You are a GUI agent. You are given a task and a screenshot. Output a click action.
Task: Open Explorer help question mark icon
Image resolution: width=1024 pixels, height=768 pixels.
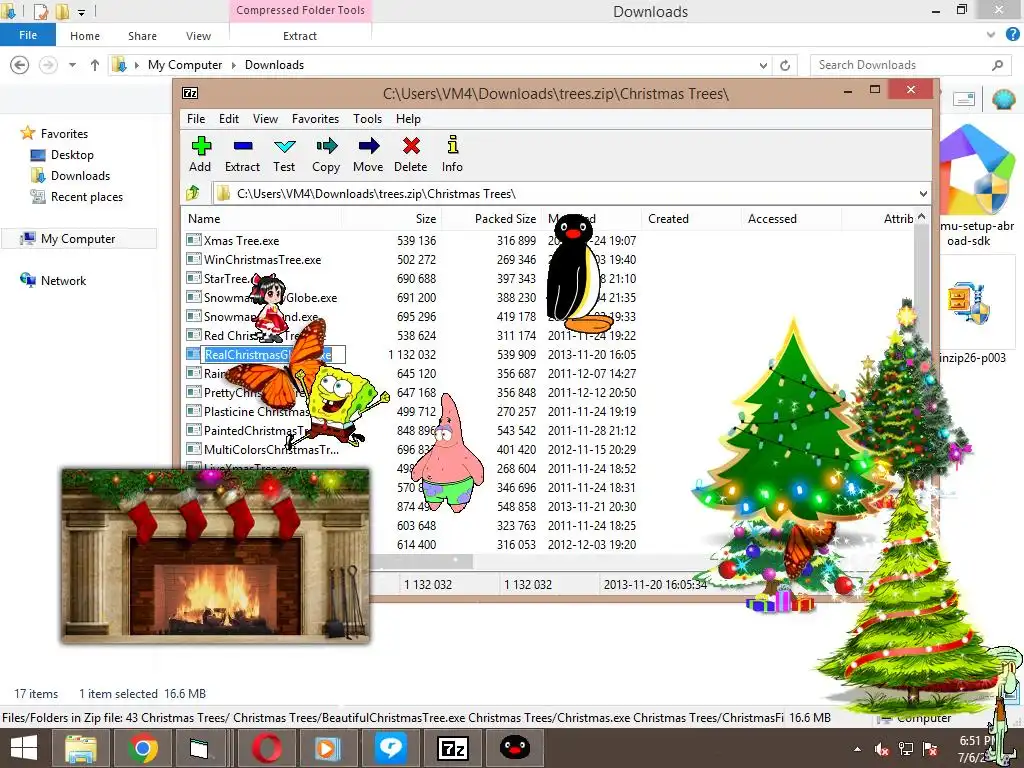(x=1012, y=35)
